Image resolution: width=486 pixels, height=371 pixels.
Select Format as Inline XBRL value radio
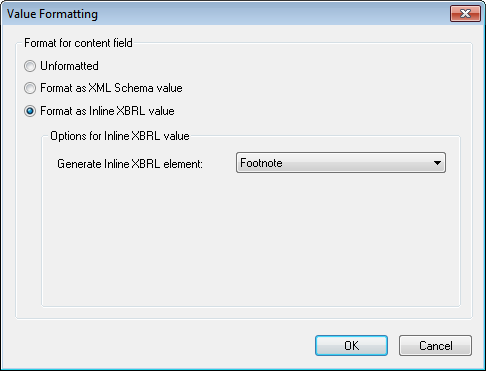point(30,111)
